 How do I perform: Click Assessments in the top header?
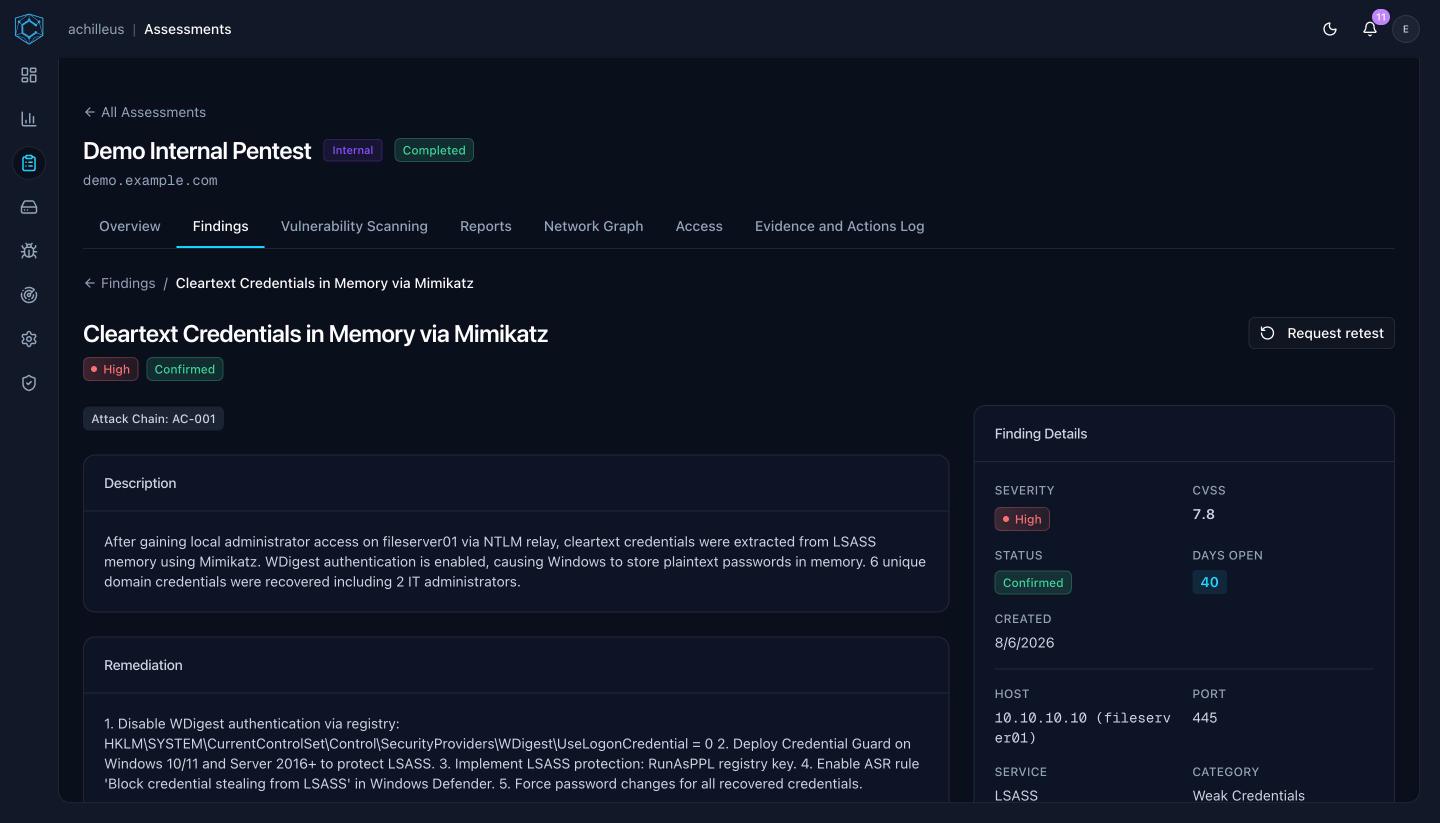tap(187, 29)
